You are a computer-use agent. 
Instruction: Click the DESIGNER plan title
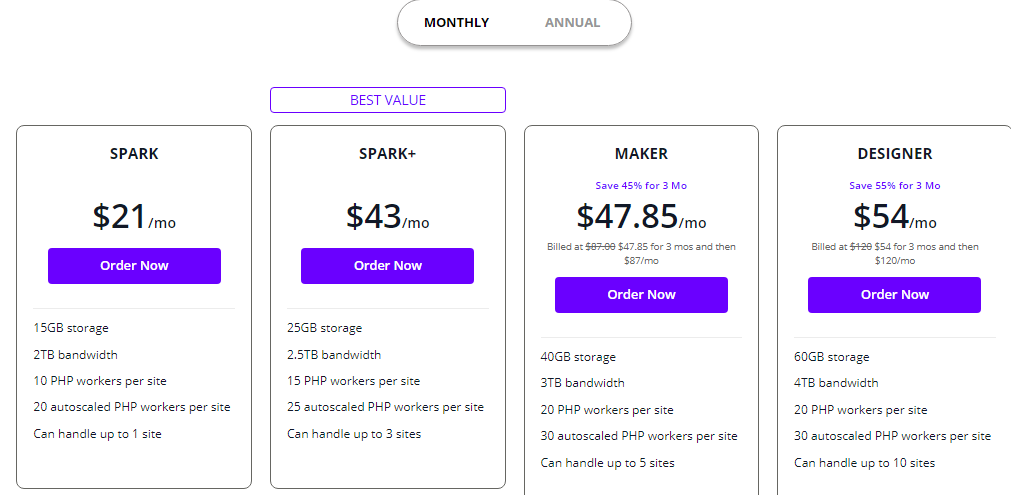click(x=894, y=154)
